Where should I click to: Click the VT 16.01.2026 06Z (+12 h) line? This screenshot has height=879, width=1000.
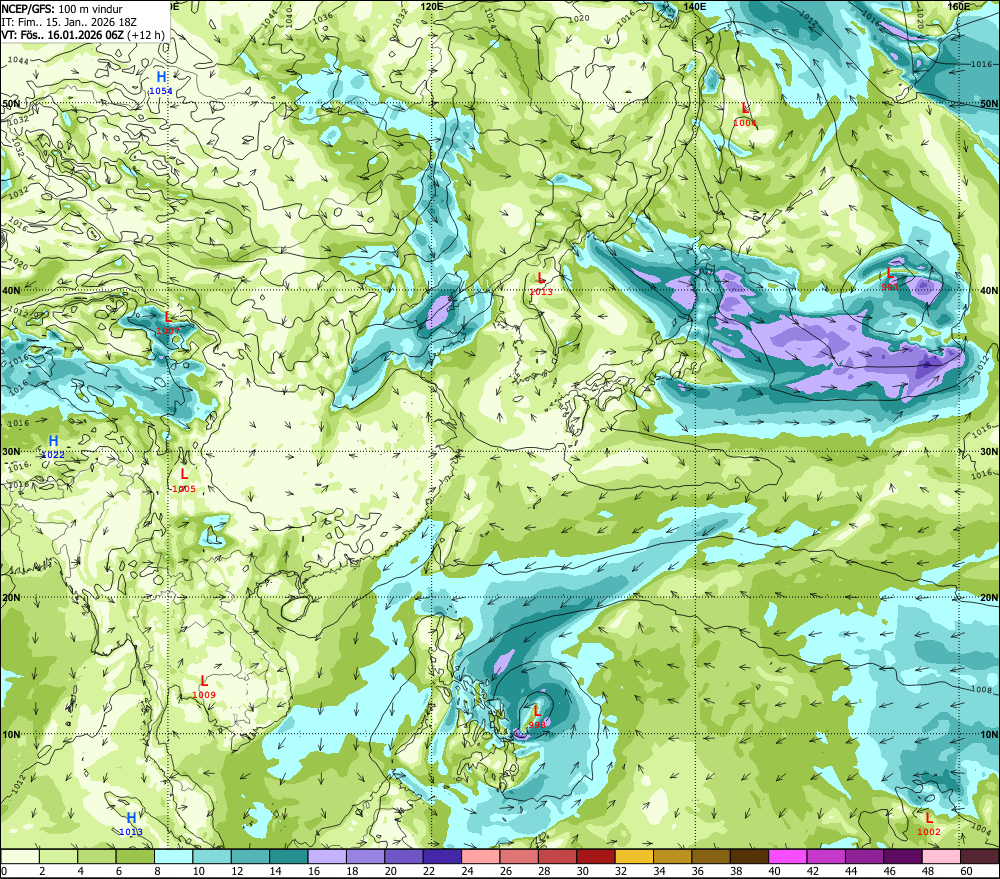coord(83,35)
